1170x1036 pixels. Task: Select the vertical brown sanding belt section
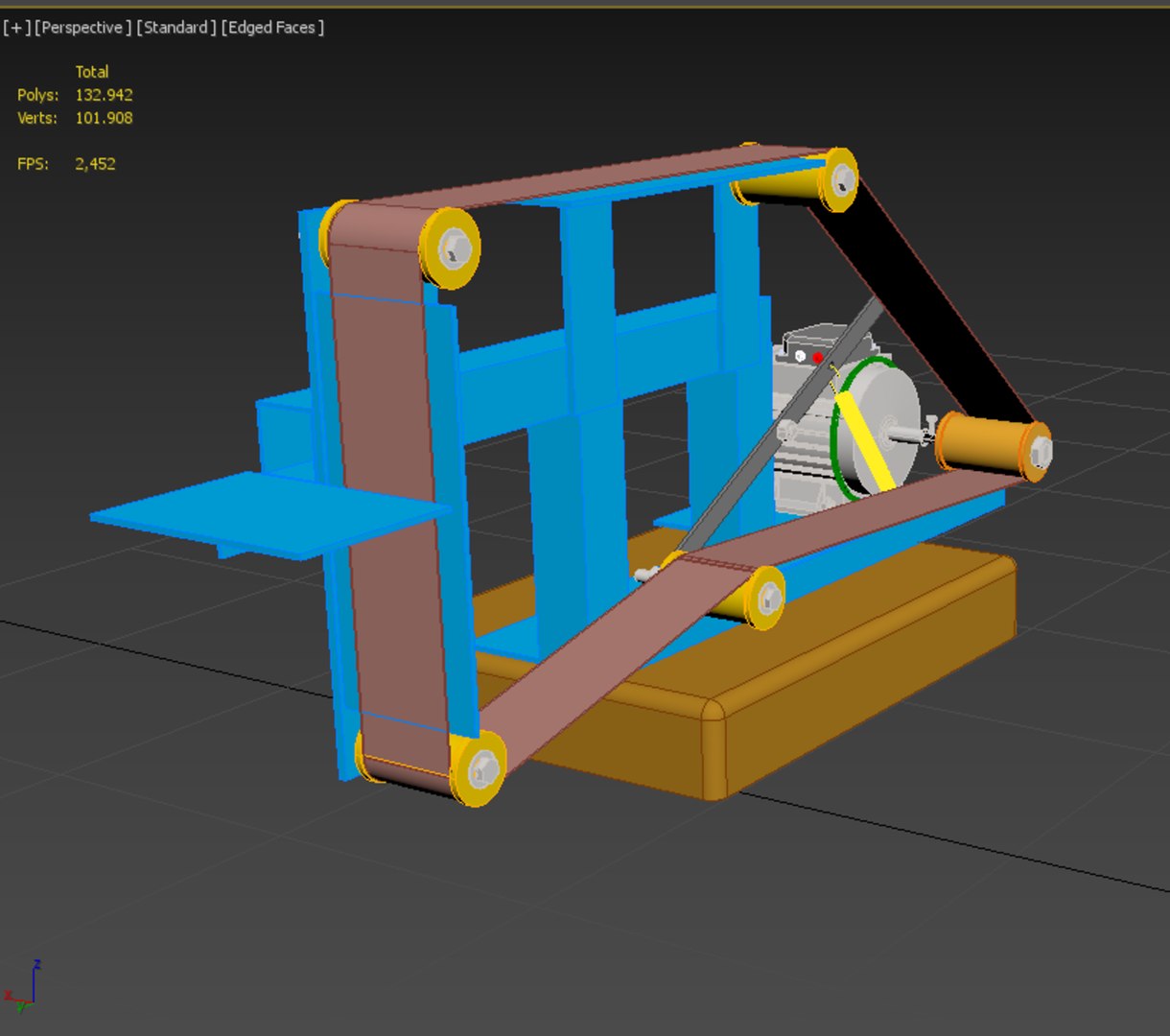click(388, 499)
